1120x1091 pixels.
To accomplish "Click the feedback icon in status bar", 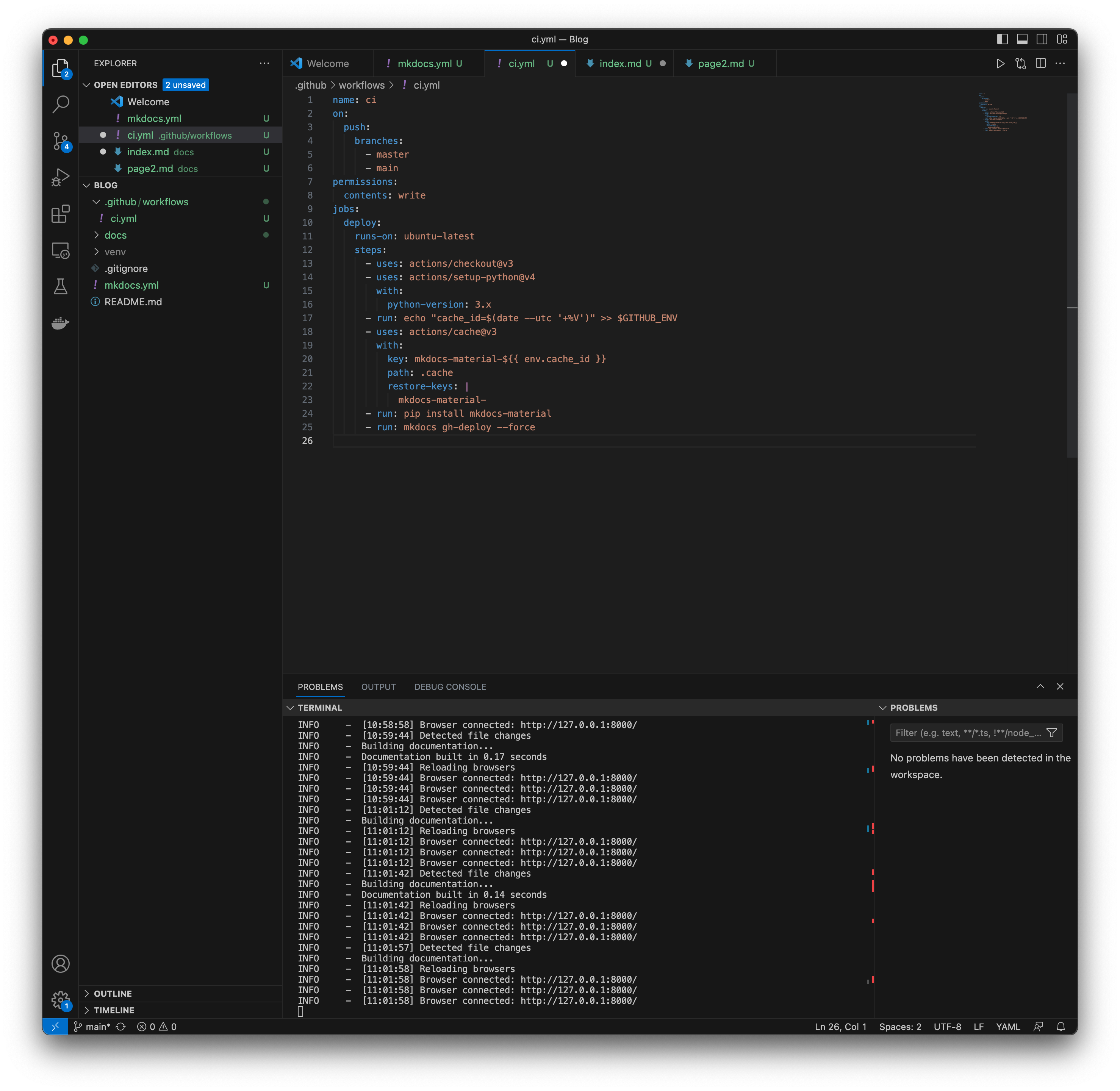I will click(x=1038, y=1026).
